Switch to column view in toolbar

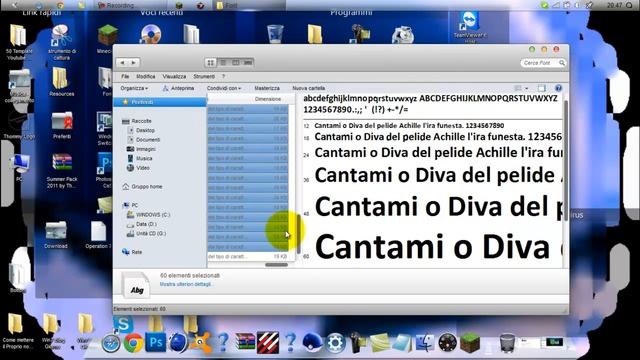click(236, 62)
